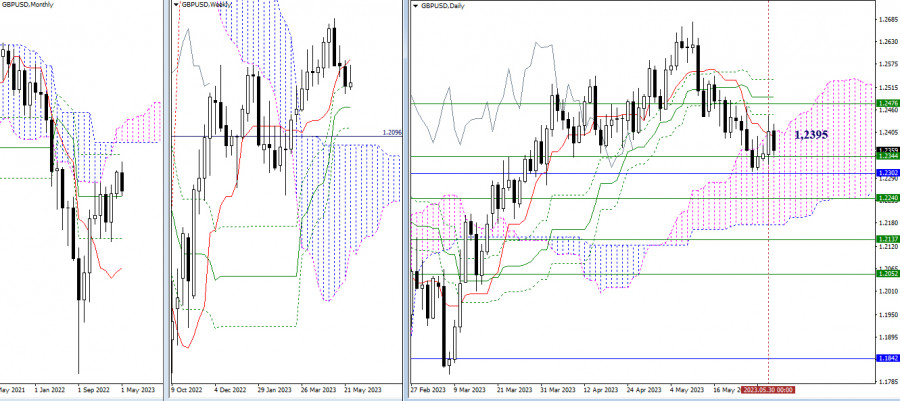Screen dimensions: 900x401
Task: Click the 1.2180 value on Daily price axis
Action: 889,223
